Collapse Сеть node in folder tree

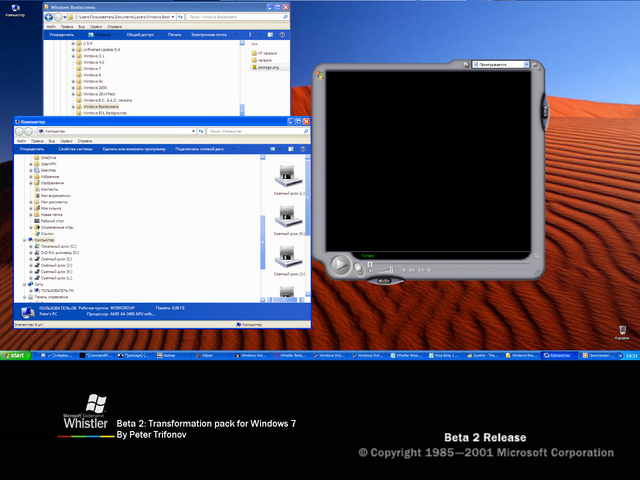click(24, 284)
